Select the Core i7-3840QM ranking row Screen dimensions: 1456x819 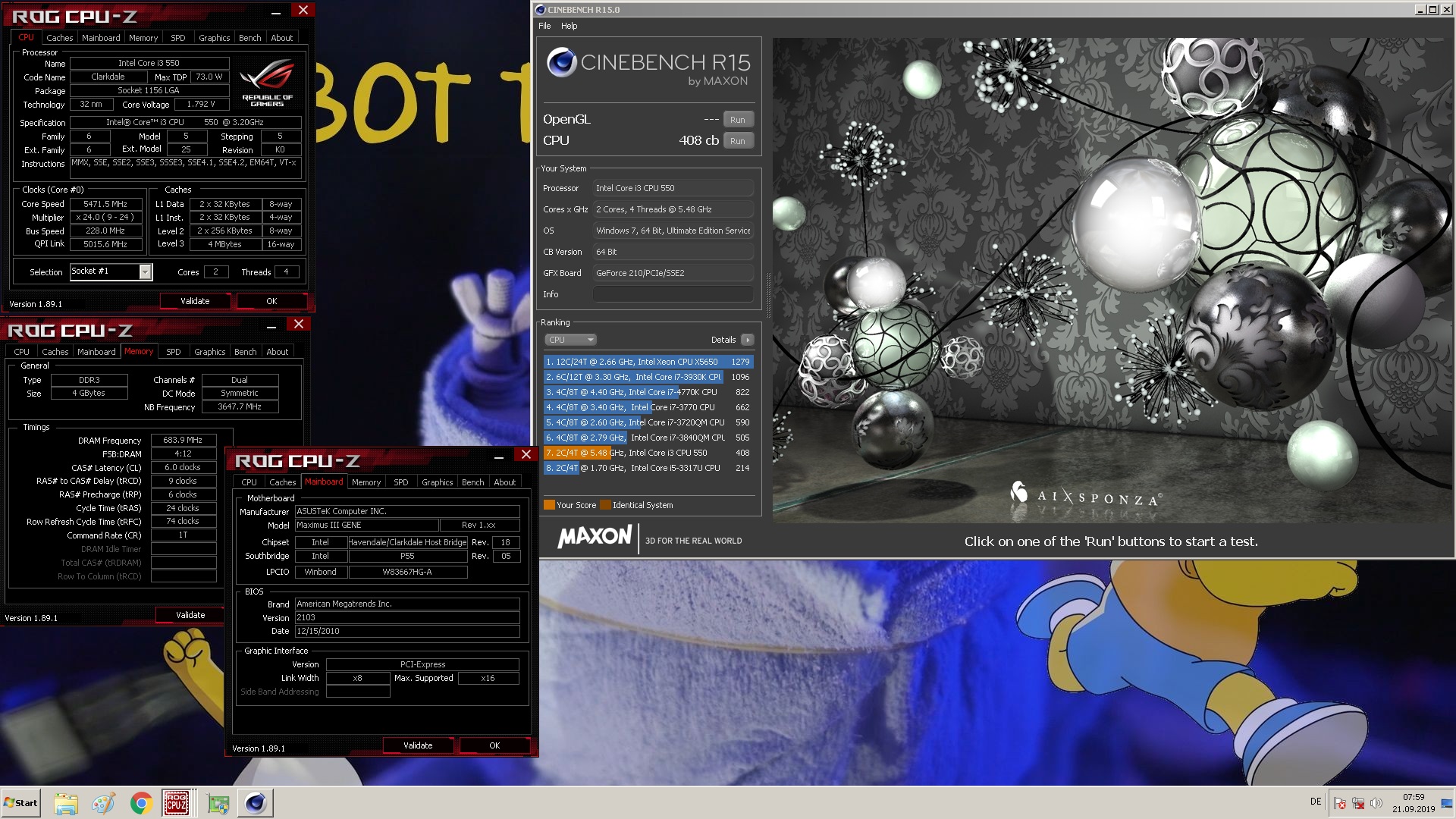[x=648, y=438]
